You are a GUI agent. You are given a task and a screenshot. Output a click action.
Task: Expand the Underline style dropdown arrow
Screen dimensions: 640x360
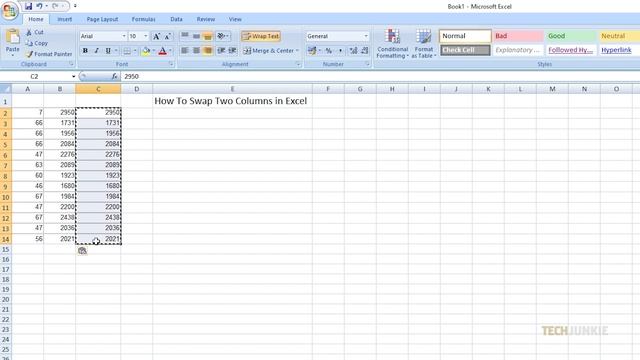(116, 51)
